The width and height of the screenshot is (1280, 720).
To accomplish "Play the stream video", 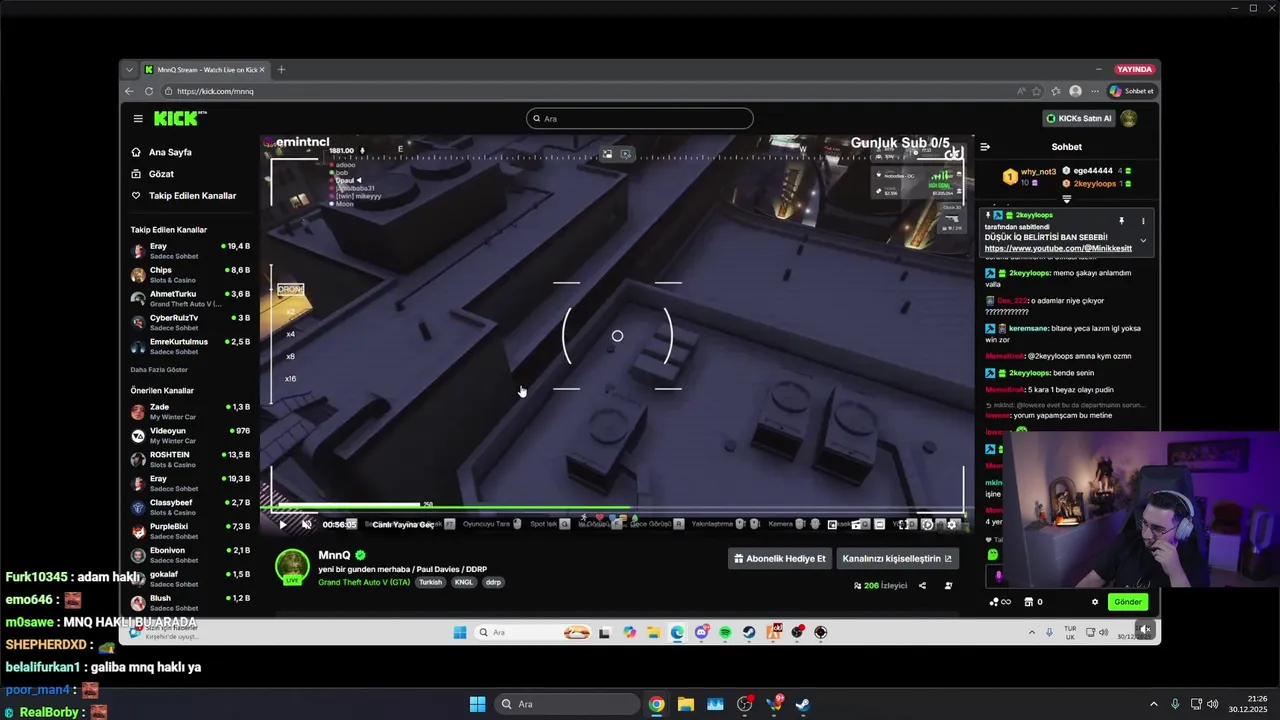I will point(283,524).
